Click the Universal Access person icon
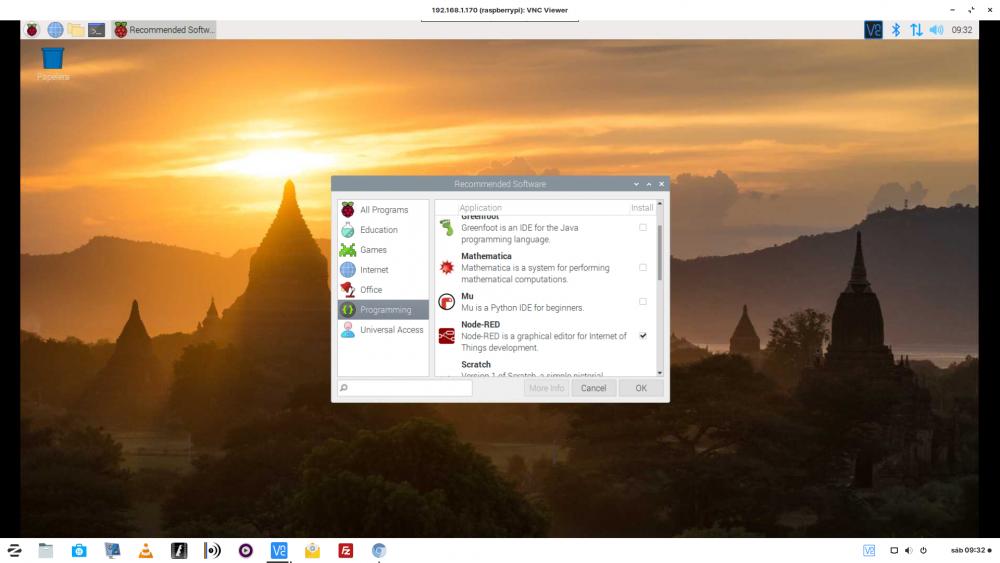Image resolution: width=1000 pixels, height=563 pixels. click(348, 330)
